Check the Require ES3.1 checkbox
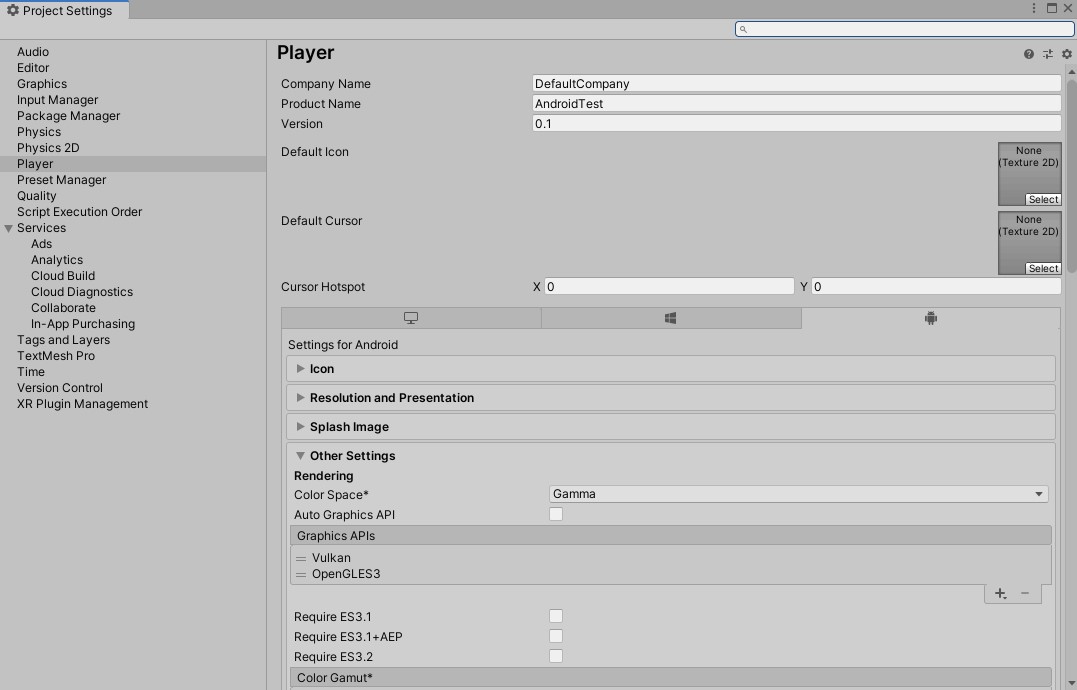 point(556,616)
